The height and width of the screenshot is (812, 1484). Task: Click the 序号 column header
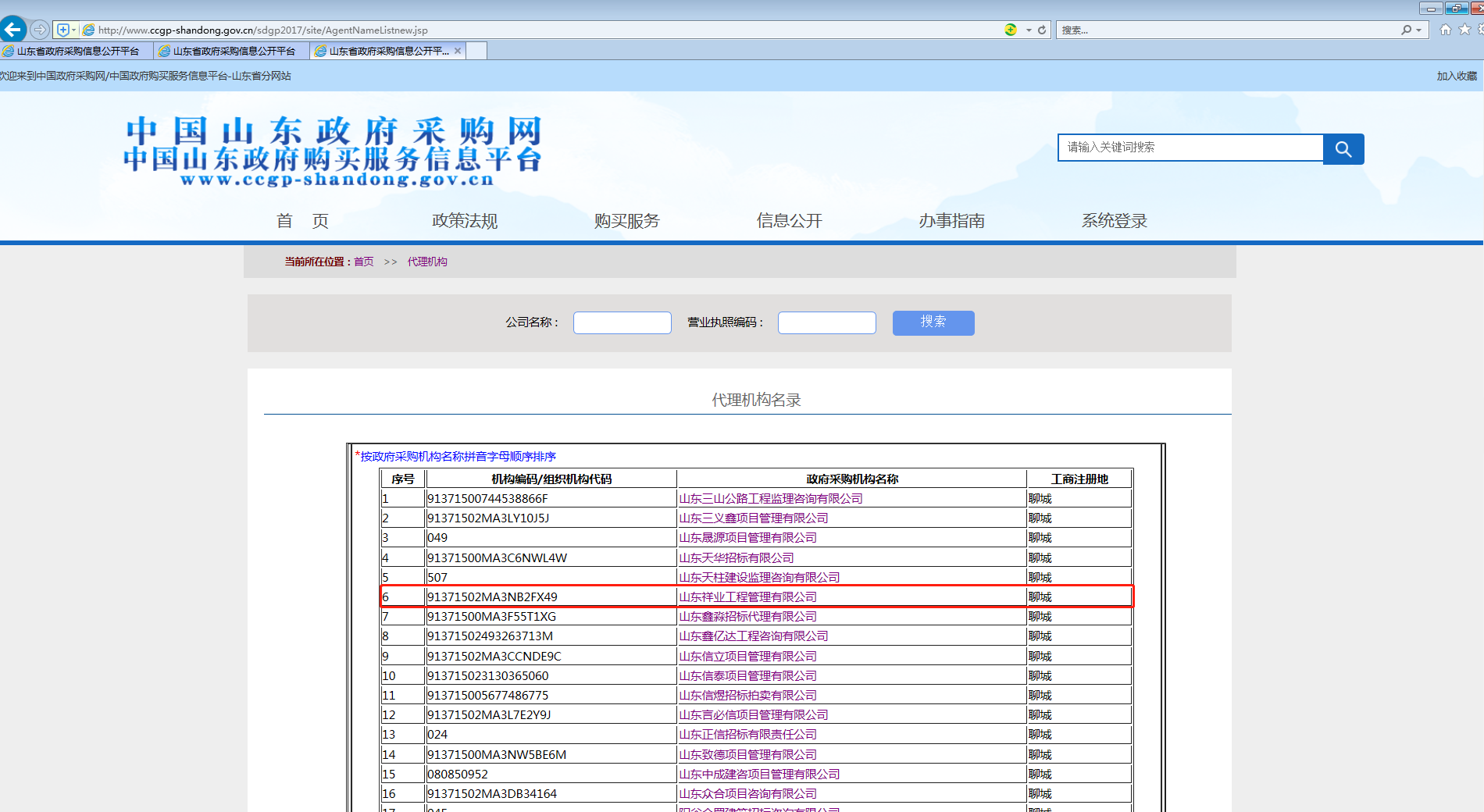(403, 479)
